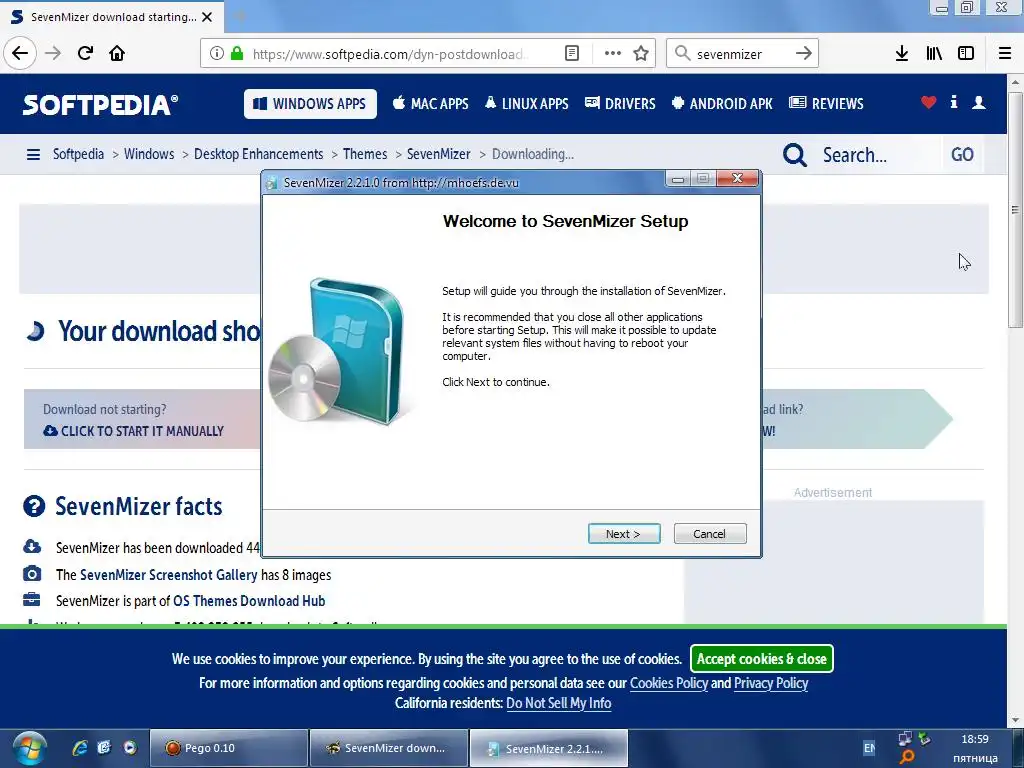Select Linux Apps section
The image size is (1024, 768).
click(x=526, y=104)
